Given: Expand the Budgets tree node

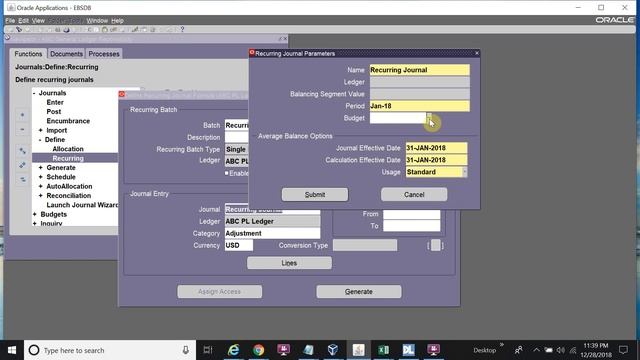Looking at the screenshot, I should click(x=35, y=214).
